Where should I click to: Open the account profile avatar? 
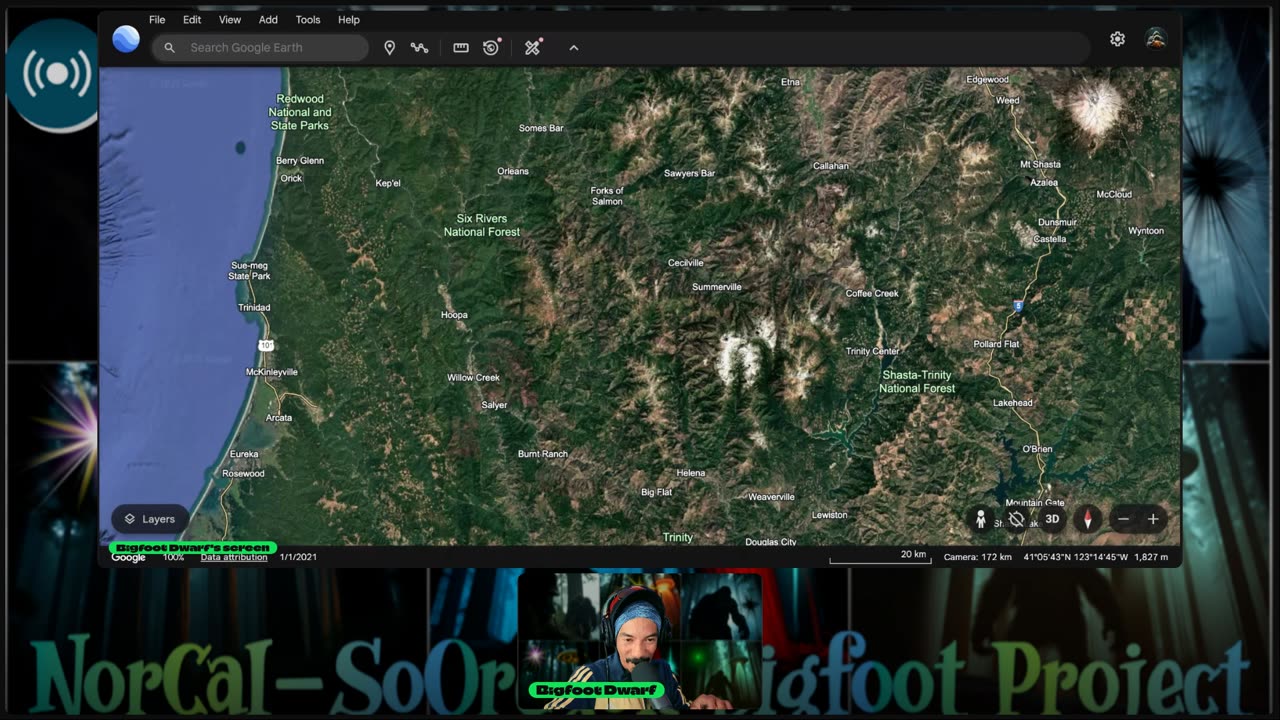[x=1156, y=39]
